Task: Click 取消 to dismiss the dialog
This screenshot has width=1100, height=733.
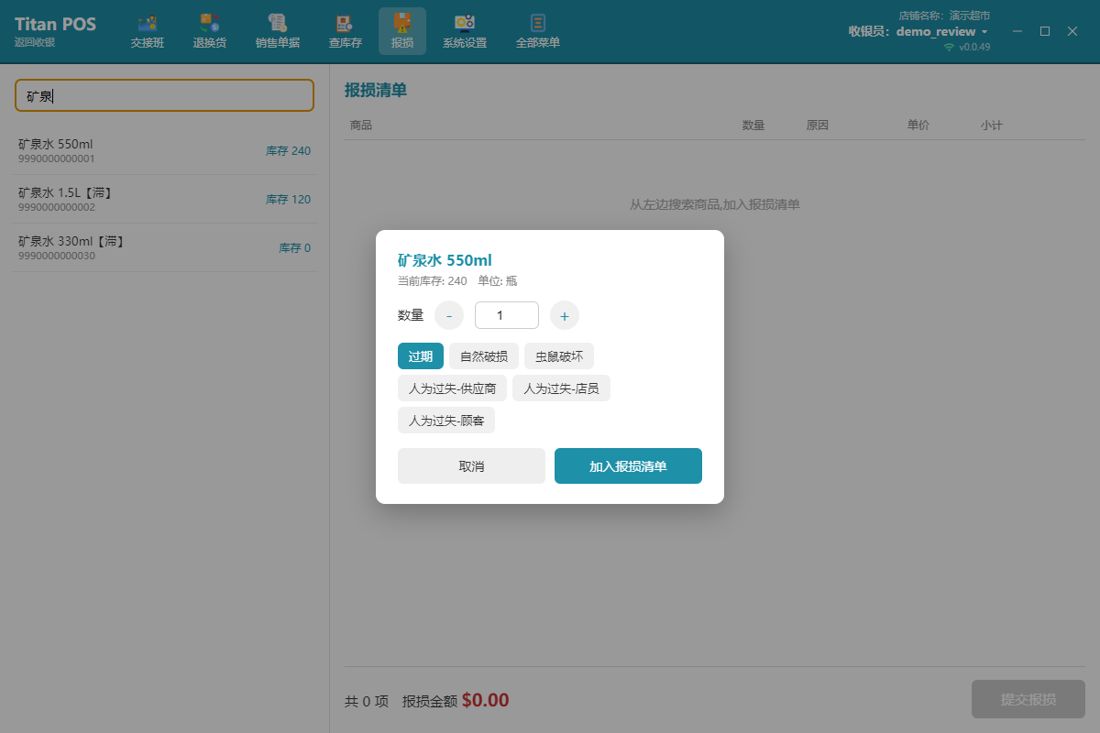Action: (x=471, y=466)
